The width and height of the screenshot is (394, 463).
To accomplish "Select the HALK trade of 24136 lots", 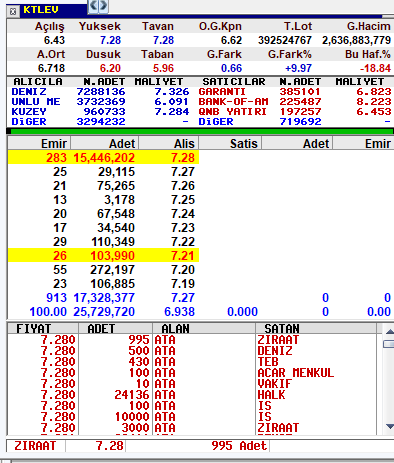I will [192, 395].
